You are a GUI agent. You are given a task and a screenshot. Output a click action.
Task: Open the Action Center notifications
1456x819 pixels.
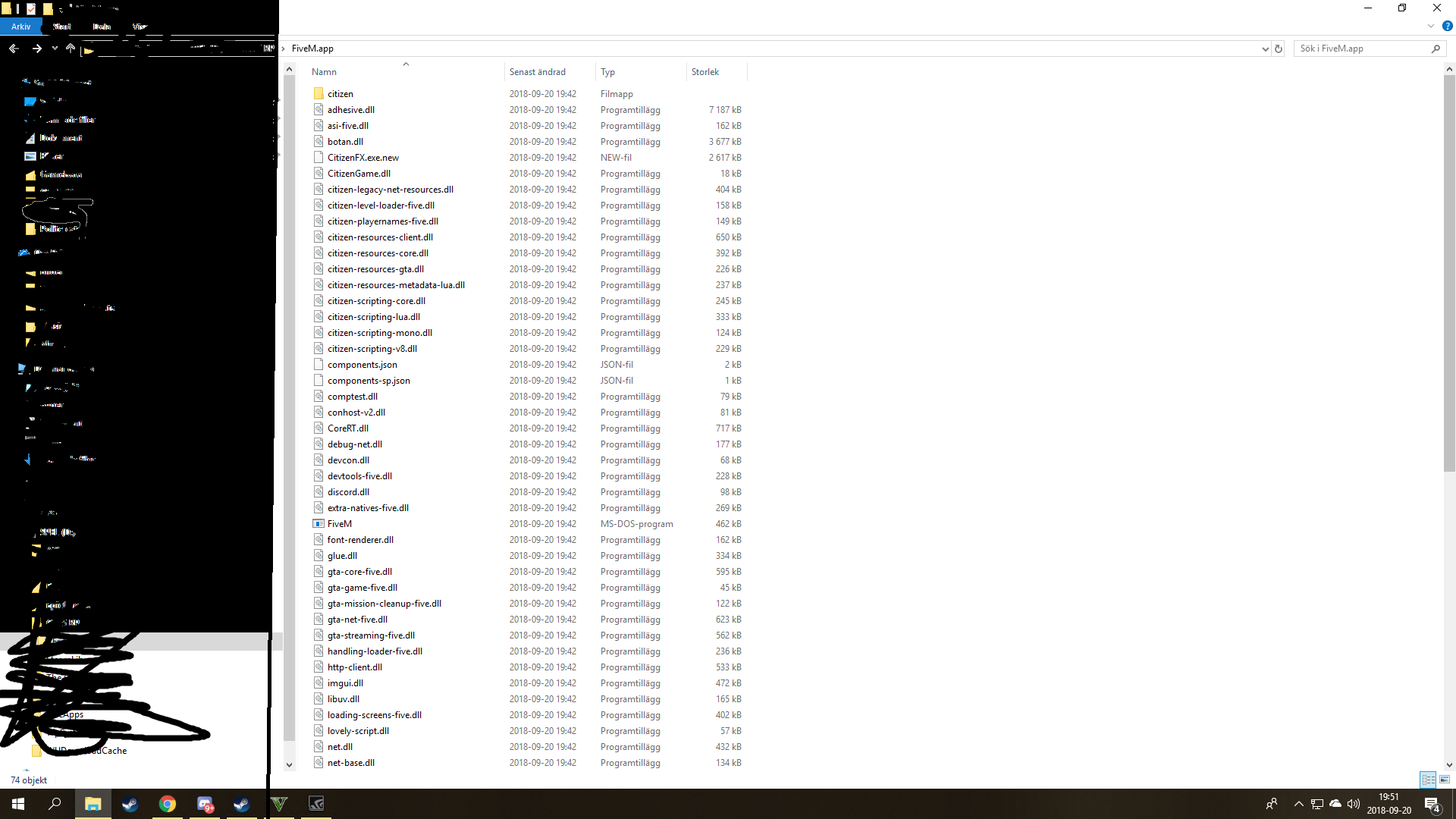(x=1432, y=805)
